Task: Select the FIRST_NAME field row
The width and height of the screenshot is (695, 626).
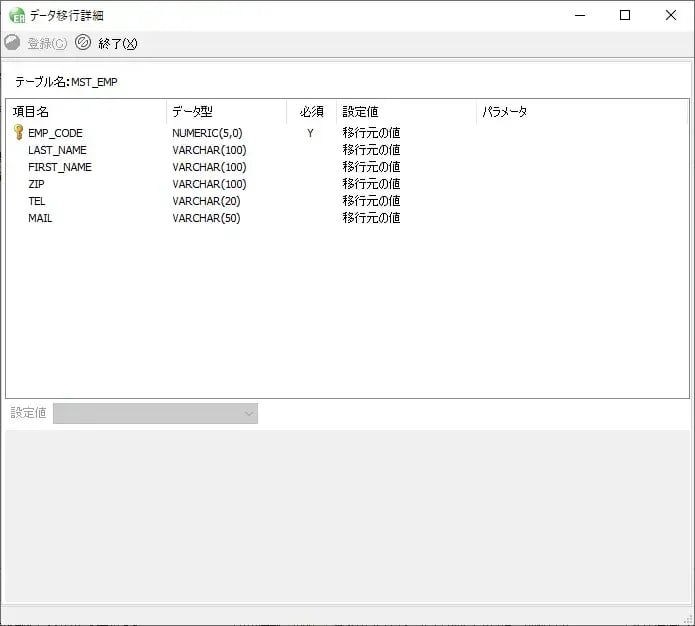Action: tap(60, 167)
